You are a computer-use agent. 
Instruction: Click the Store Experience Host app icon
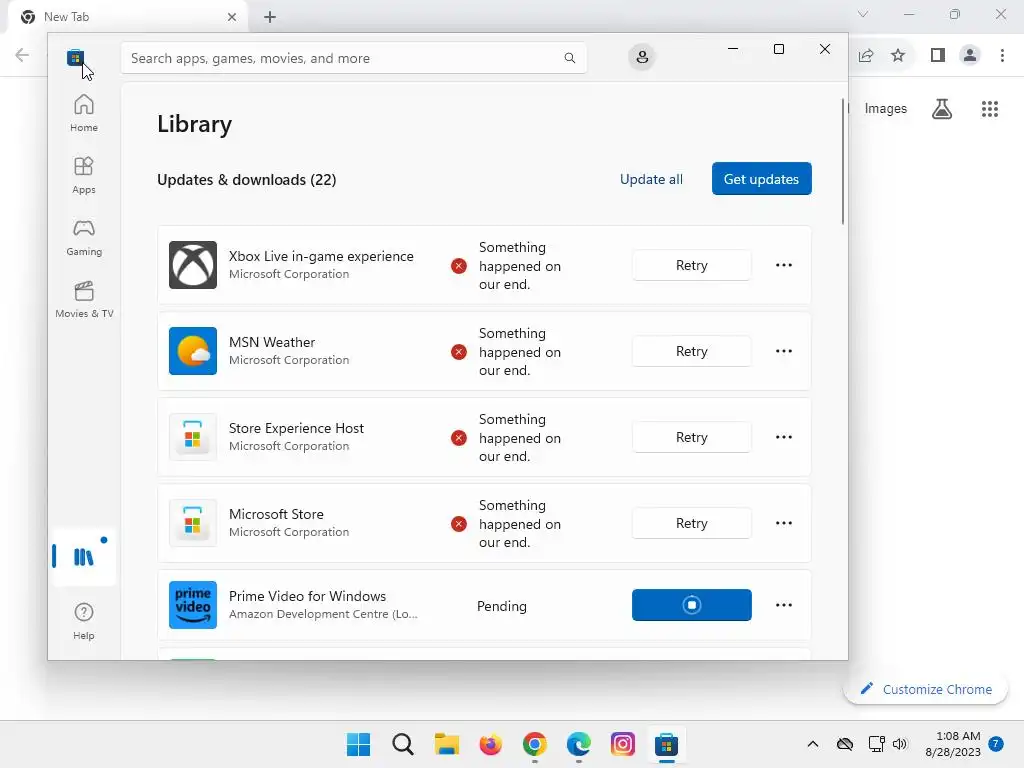[x=193, y=437]
